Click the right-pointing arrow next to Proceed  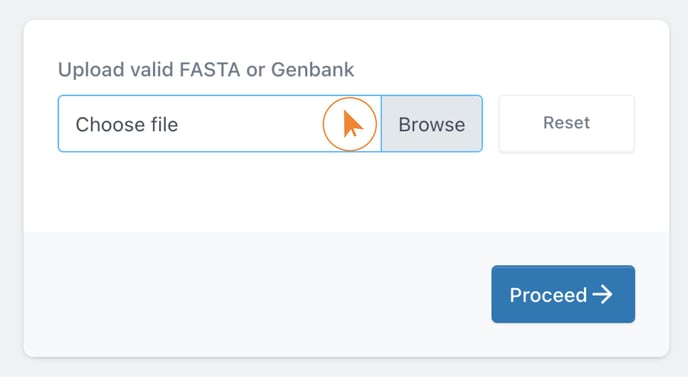602,294
